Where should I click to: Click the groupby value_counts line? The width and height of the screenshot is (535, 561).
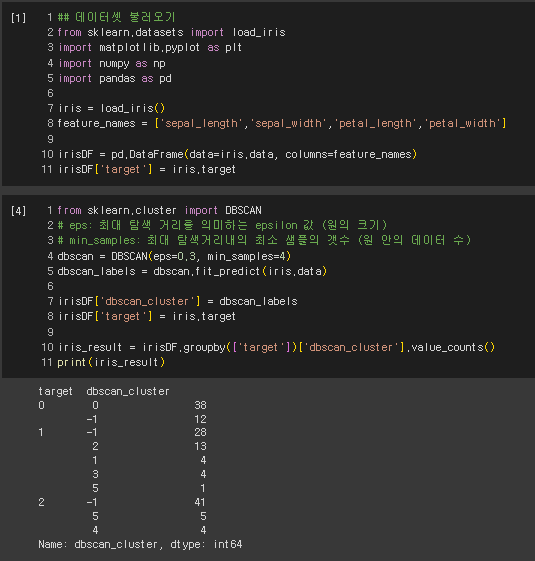tap(276, 347)
